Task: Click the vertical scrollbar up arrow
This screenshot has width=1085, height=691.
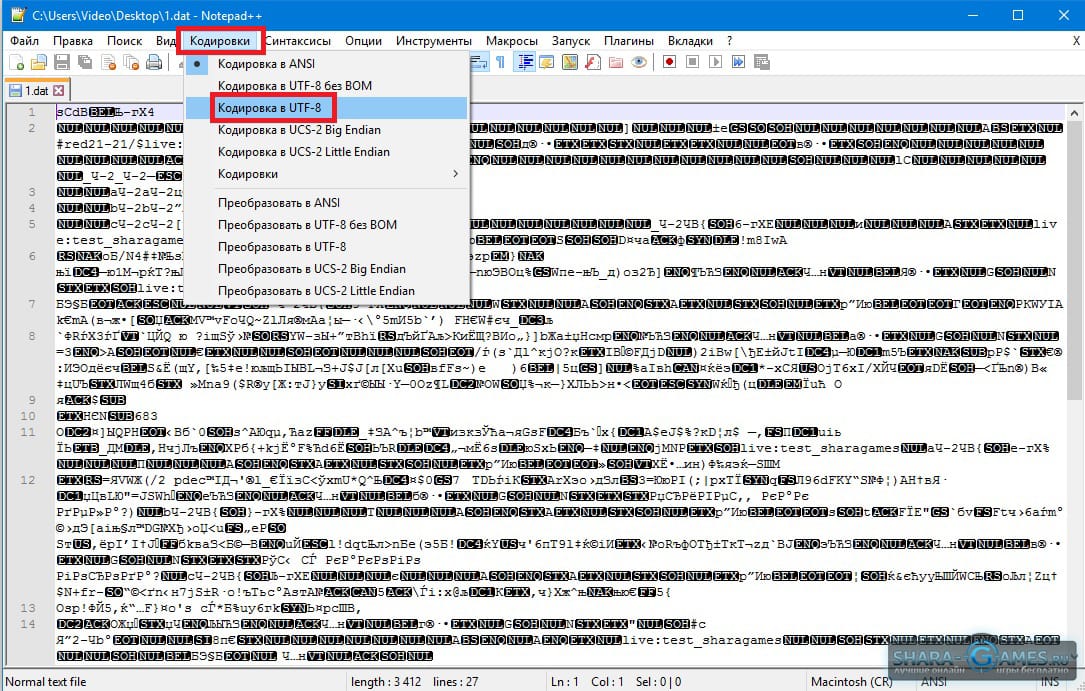Action: click(x=1073, y=112)
